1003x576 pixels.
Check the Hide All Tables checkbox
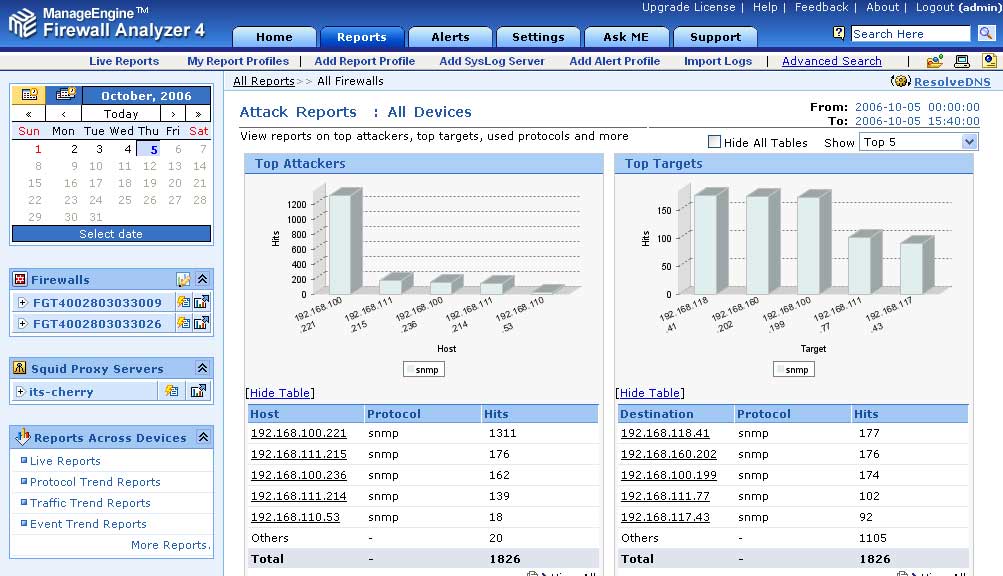714,142
